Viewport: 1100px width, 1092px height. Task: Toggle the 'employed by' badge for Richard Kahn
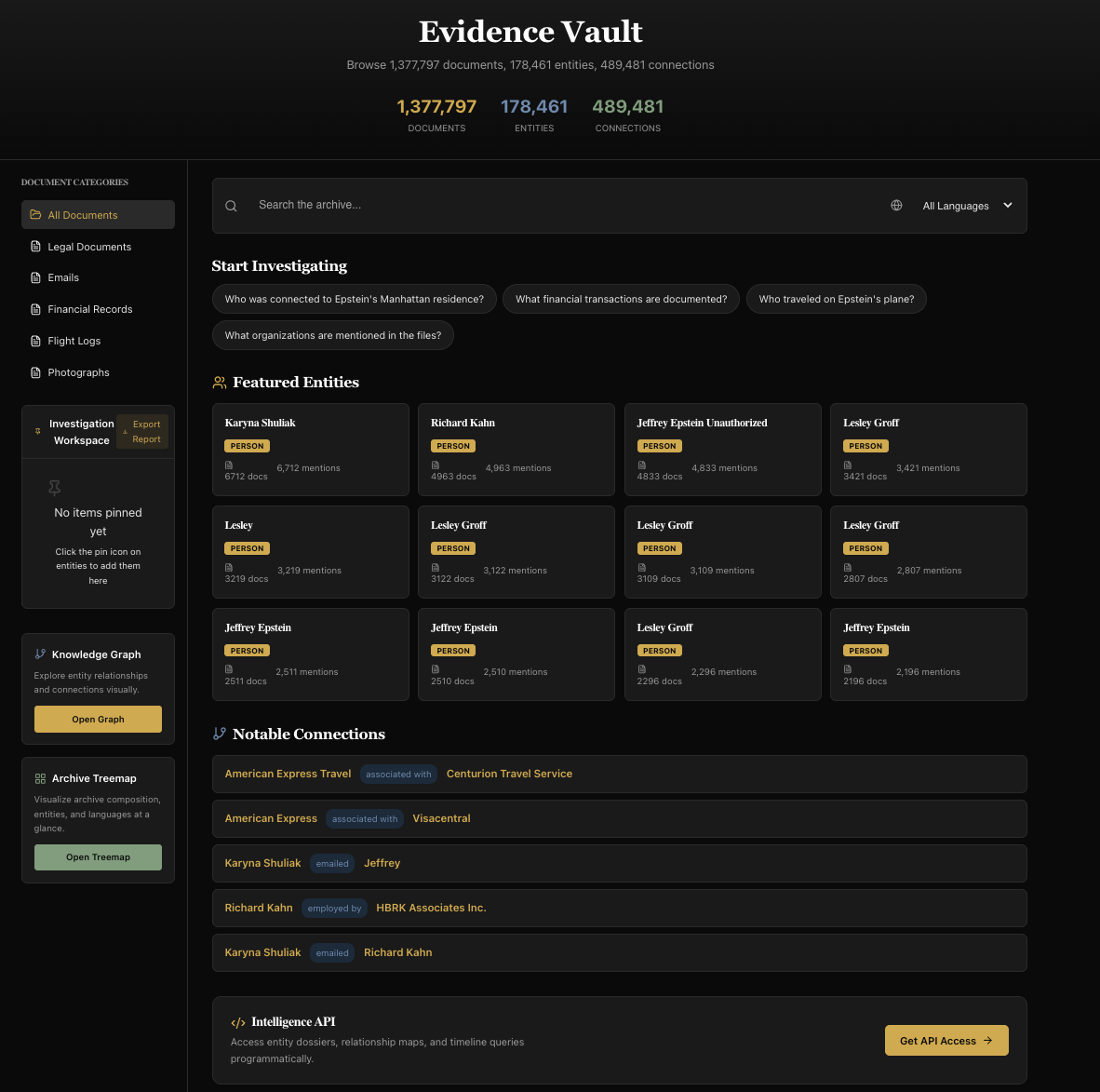point(334,908)
